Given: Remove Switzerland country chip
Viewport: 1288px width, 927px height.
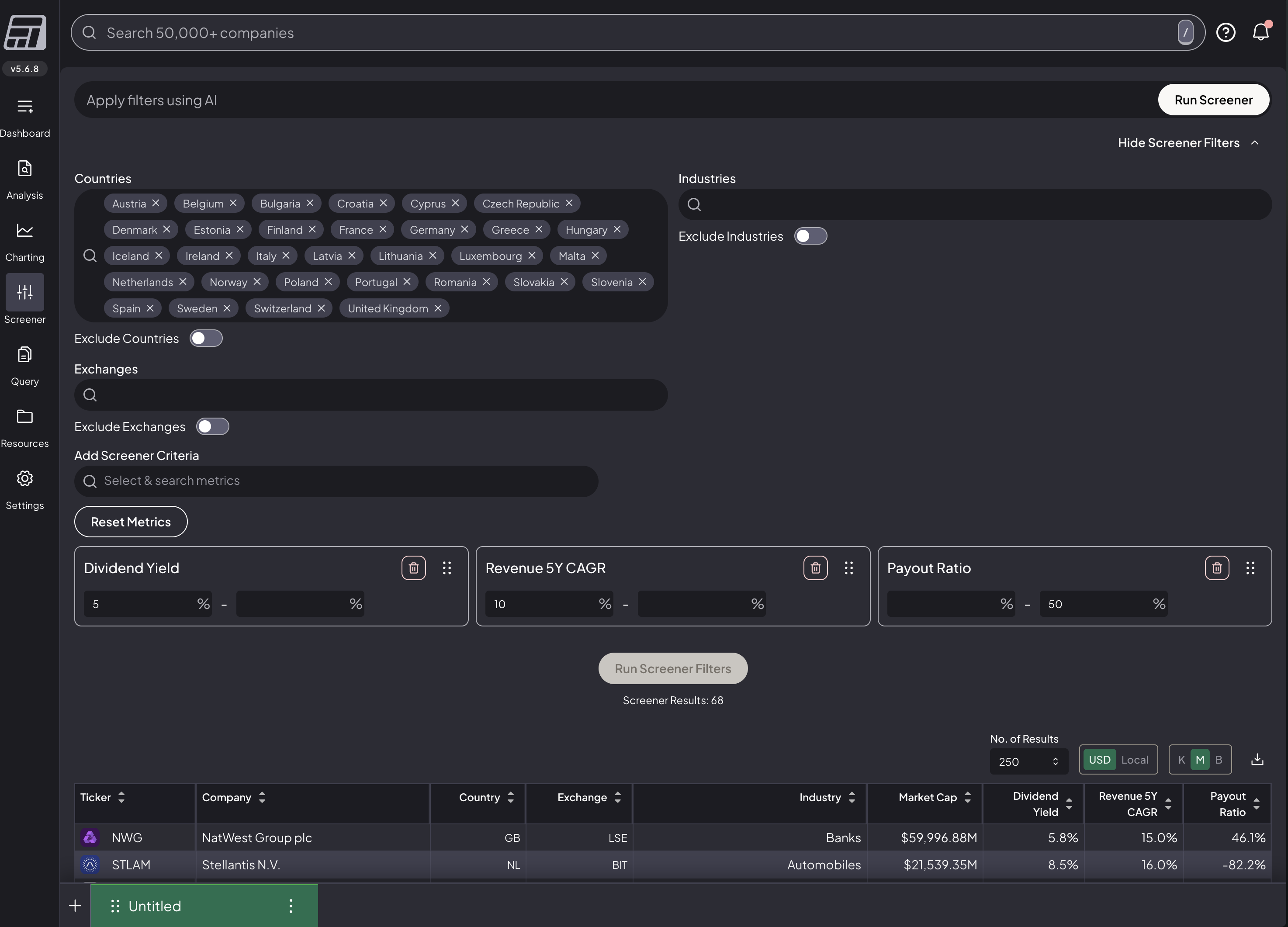Looking at the screenshot, I should coord(321,308).
